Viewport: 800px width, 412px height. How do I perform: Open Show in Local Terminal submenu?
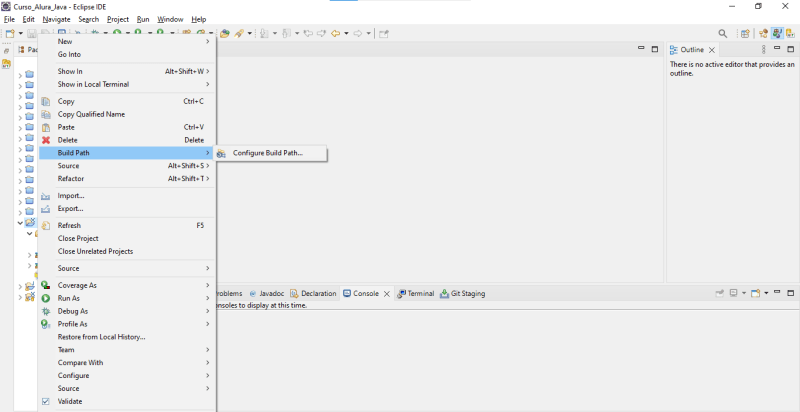[x=128, y=84]
